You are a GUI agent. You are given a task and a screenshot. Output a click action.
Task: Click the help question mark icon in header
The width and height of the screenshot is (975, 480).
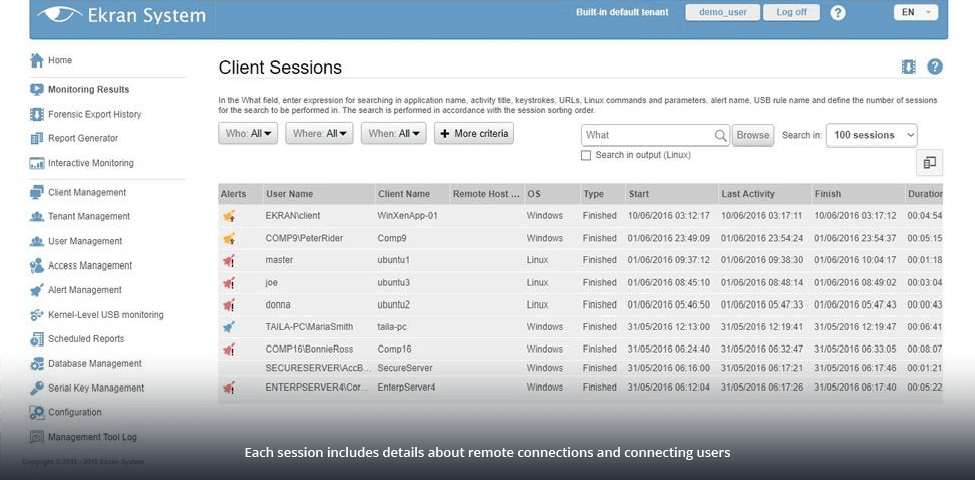(838, 13)
